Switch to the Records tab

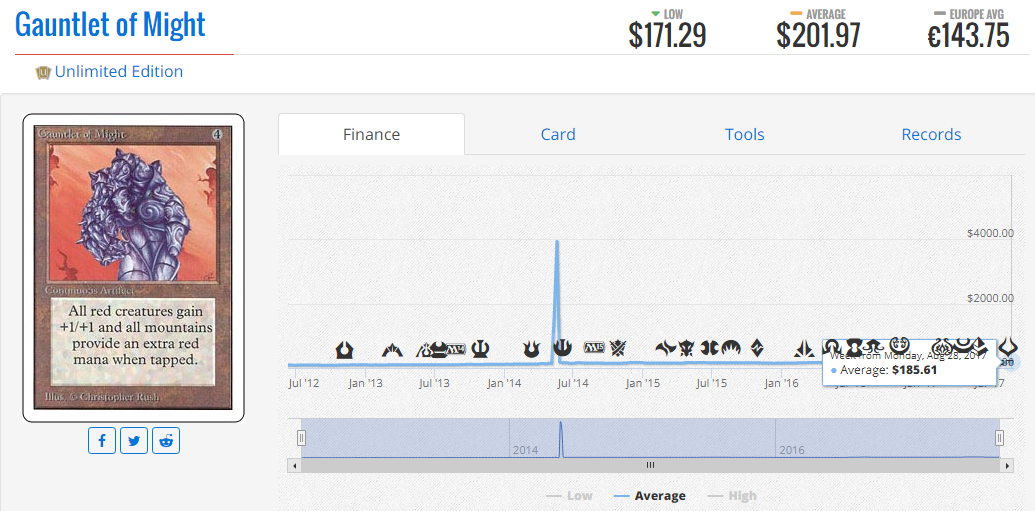coord(931,135)
